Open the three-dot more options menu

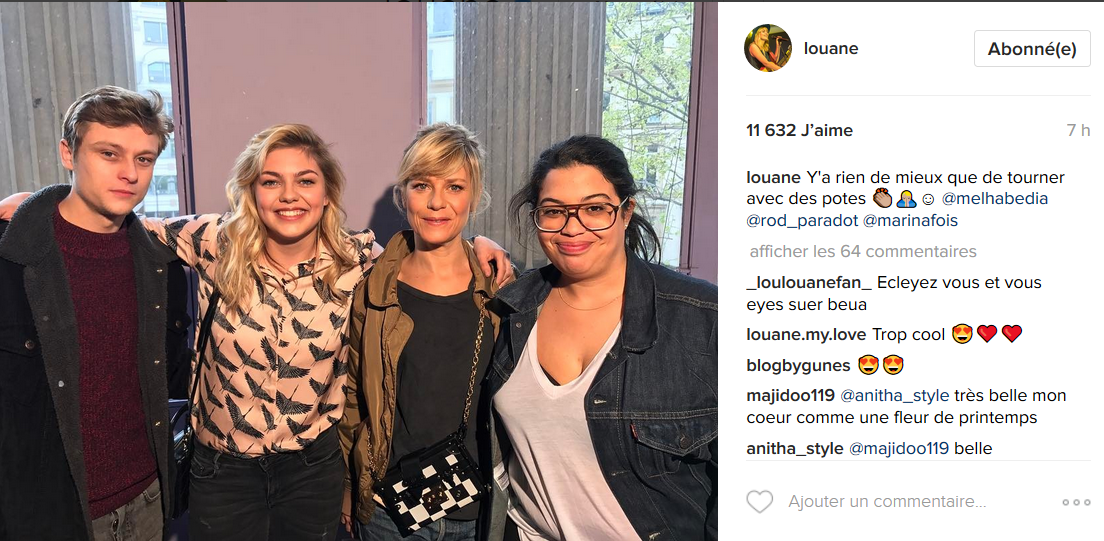[x=1076, y=502]
